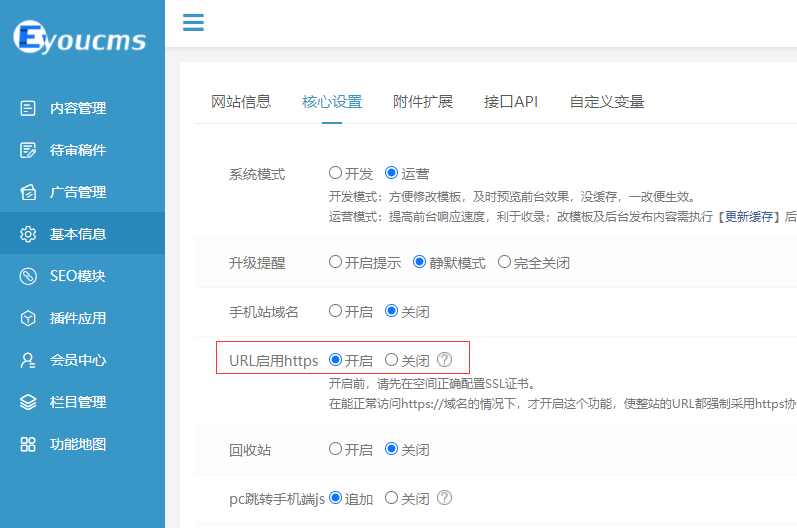Open the SEO模块 sidebar item

pyautogui.click(x=77, y=276)
